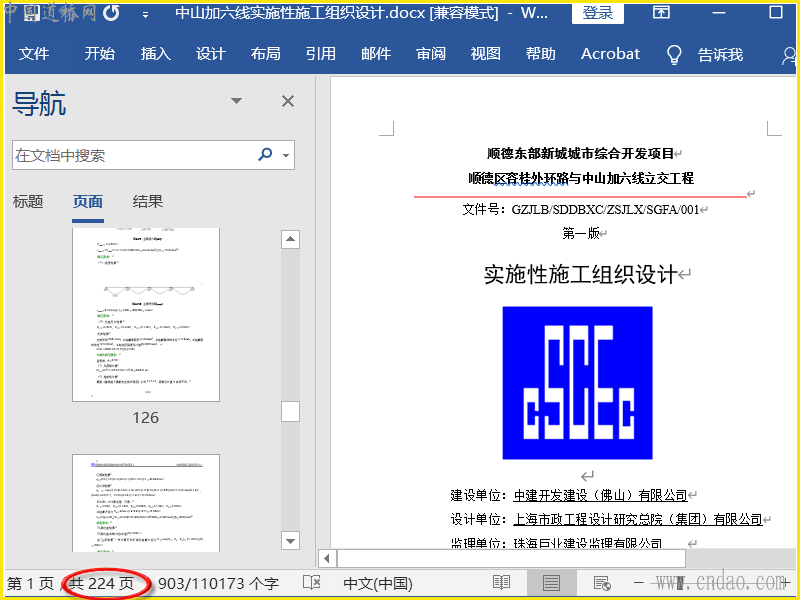Click the zoom out minus button

tap(638, 582)
